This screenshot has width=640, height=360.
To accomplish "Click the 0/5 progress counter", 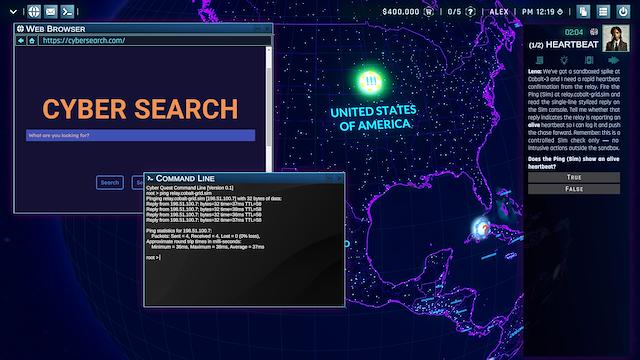I will [x=454, y=12].
